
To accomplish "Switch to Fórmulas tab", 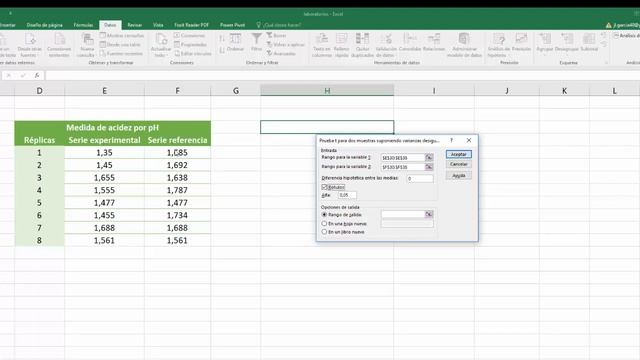I will click(x=83, y=25).
